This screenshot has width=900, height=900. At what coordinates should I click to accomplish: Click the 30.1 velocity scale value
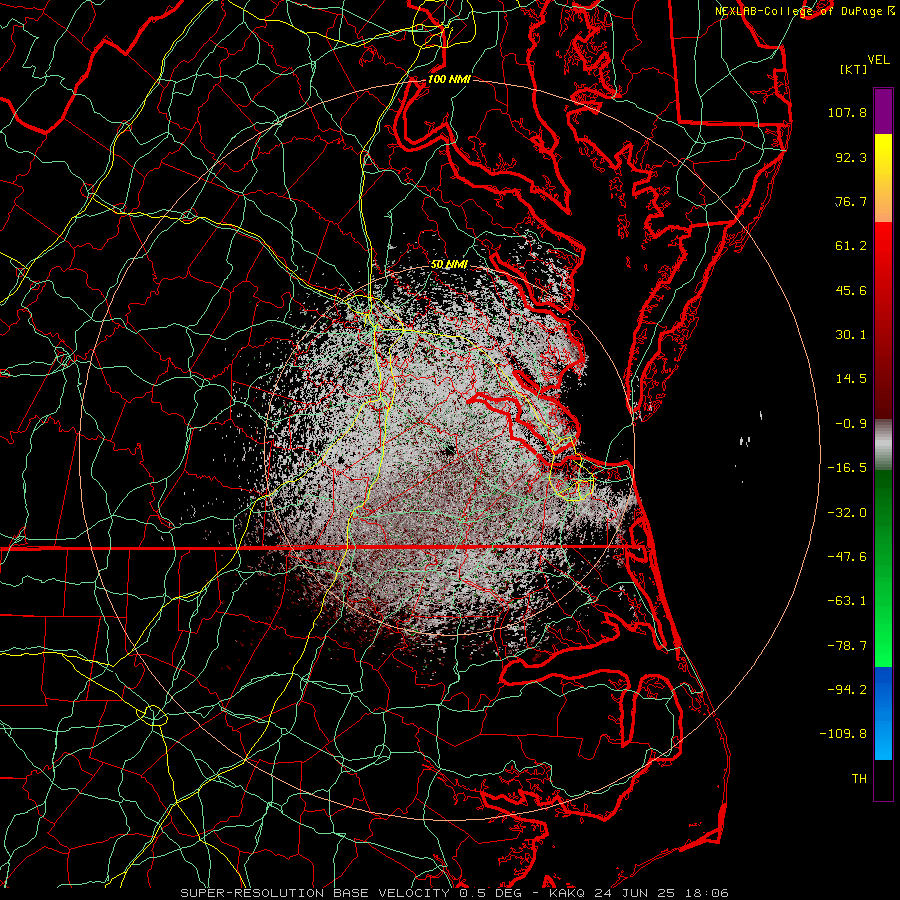coord(851,335)
